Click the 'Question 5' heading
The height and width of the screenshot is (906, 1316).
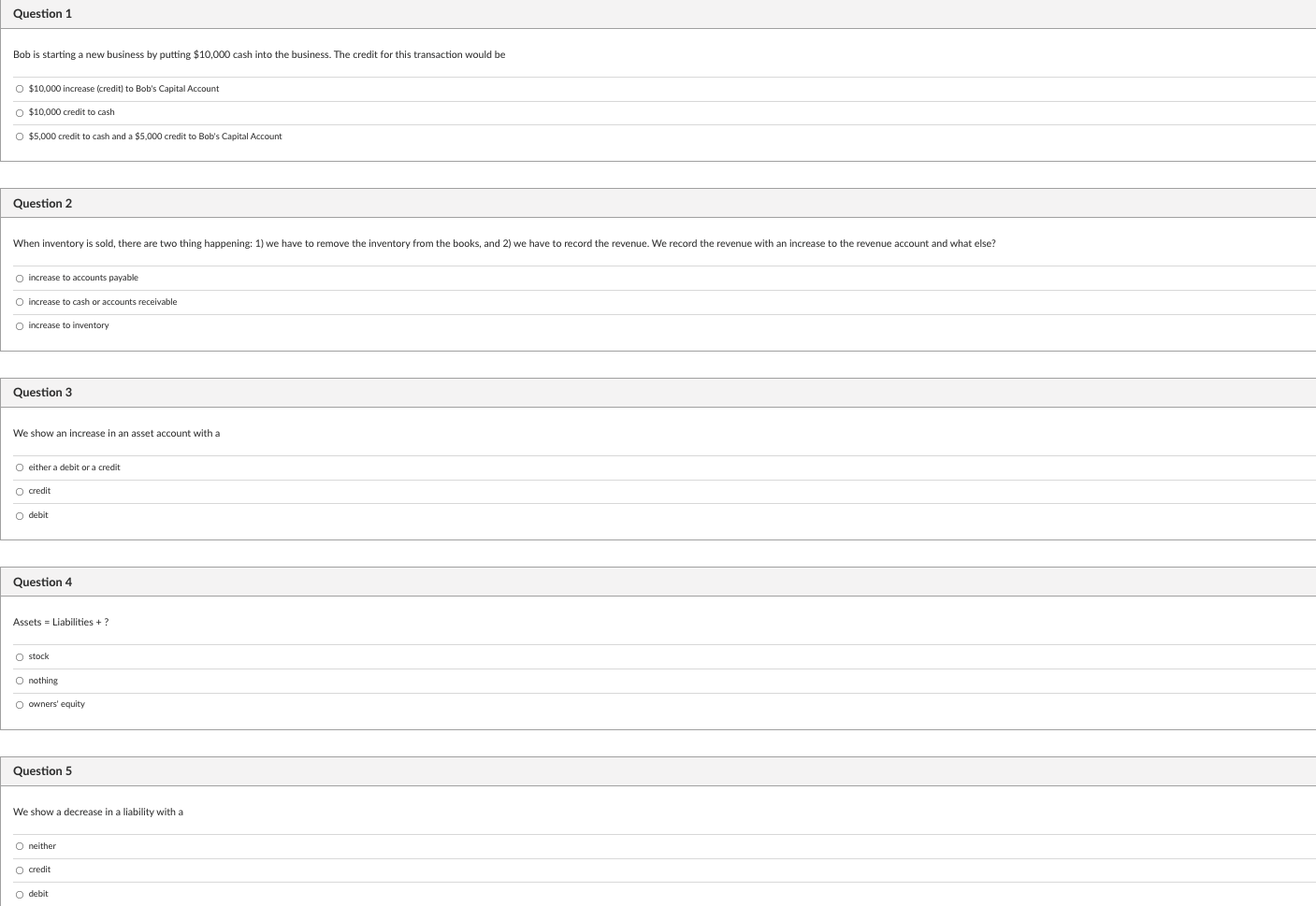tap(42, 771)
